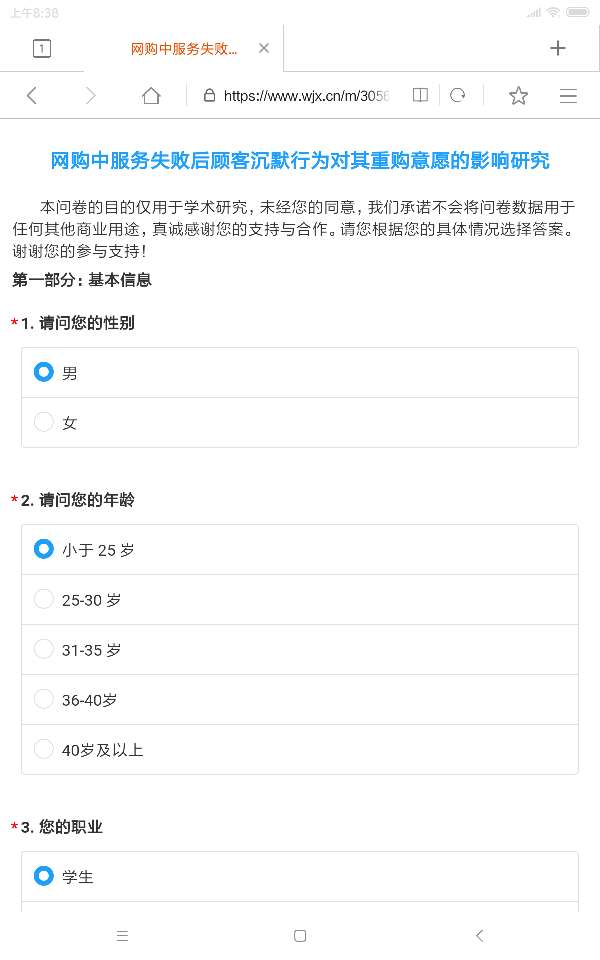Toggle reader mode icon
The height and width of the screenshot is (960, 600).
click(420, 95)
